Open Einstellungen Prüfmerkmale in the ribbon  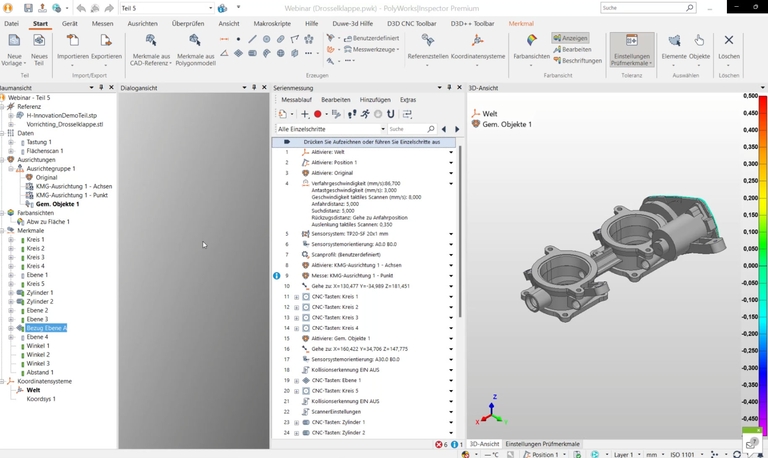click(632, 50)
